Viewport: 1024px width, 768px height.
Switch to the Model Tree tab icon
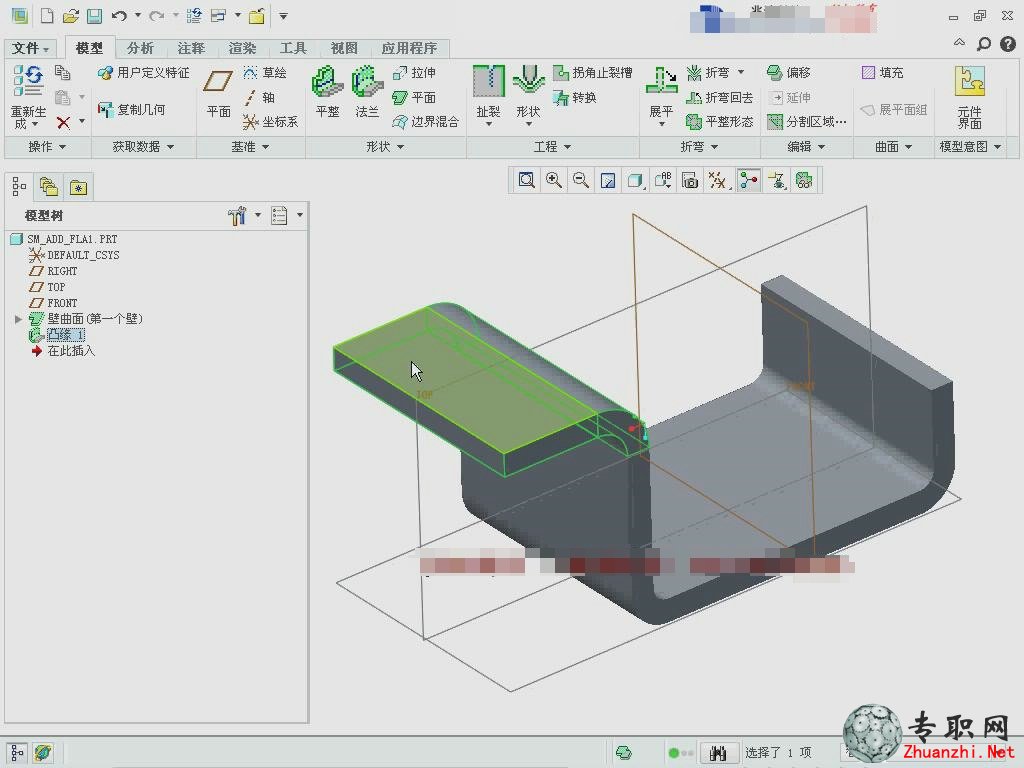click(19, 187)
